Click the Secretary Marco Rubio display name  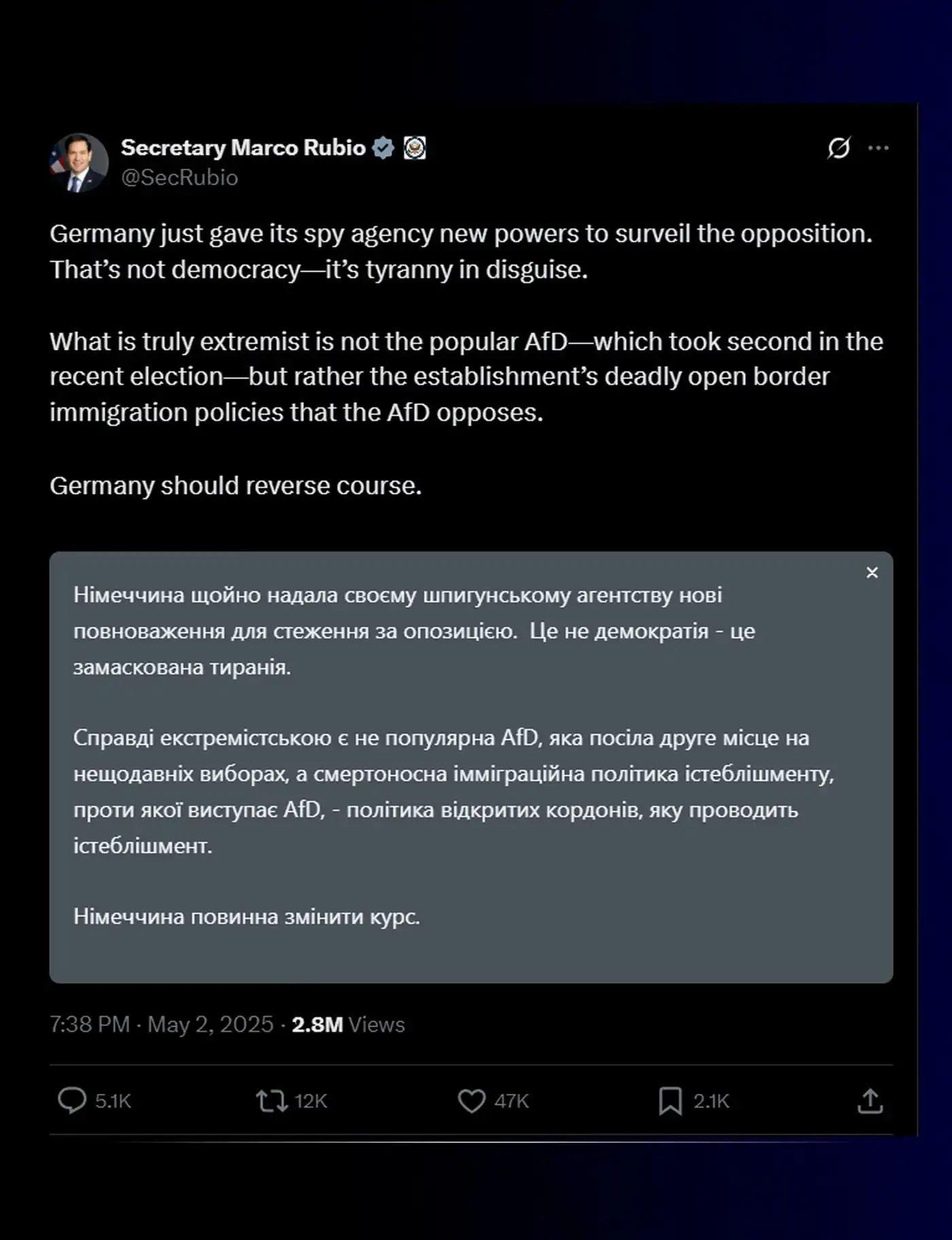click(243, 148)
